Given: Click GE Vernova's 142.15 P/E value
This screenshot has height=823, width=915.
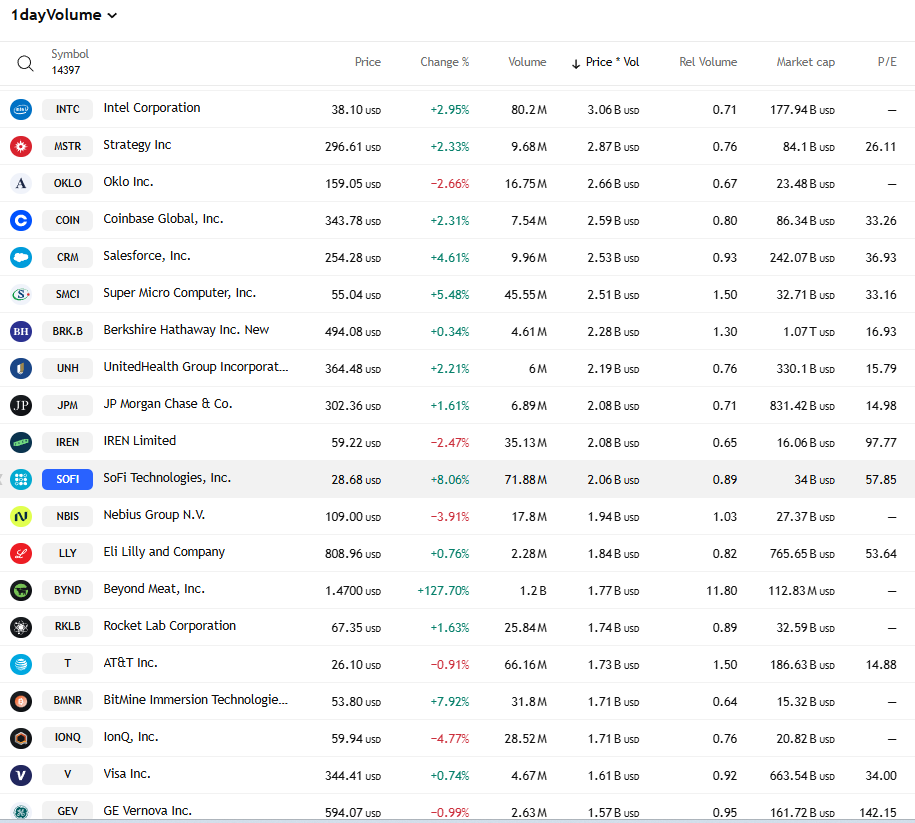Looking at the screenshot, I should [878, 812].
